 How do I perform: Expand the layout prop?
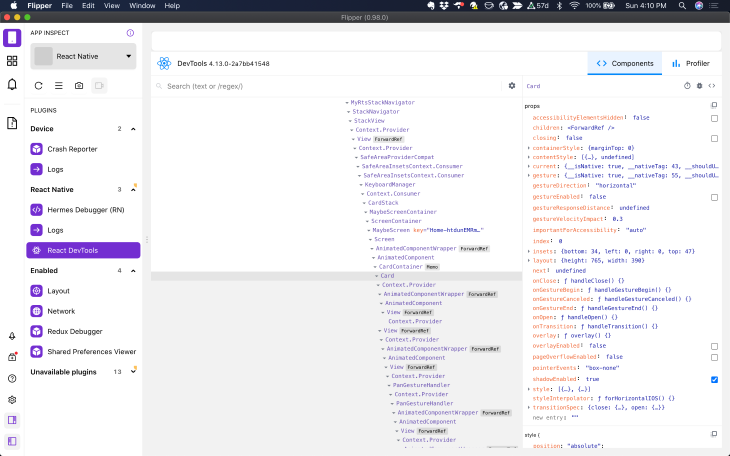(529, 261)
